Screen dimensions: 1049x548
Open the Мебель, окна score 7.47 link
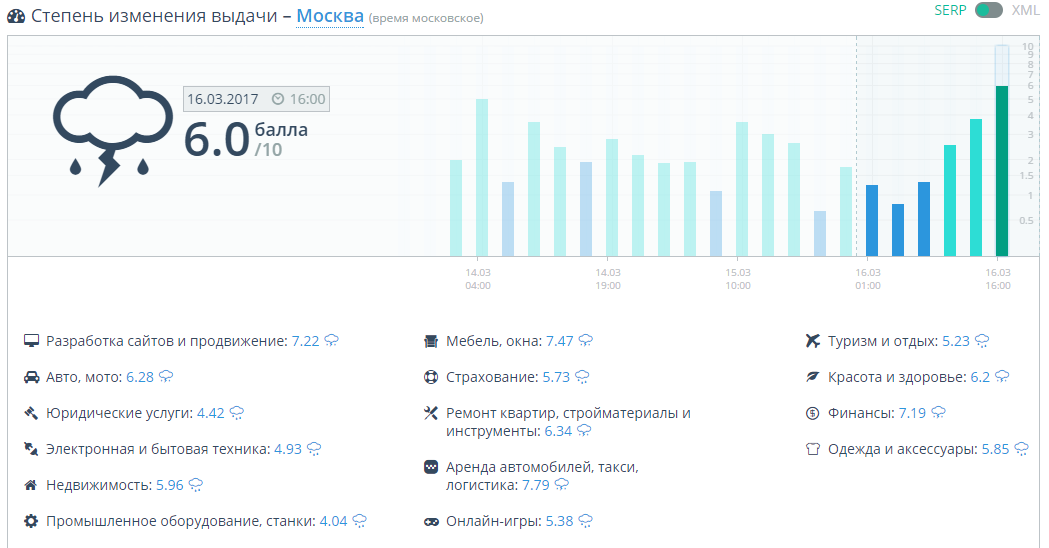pos(559,341)
